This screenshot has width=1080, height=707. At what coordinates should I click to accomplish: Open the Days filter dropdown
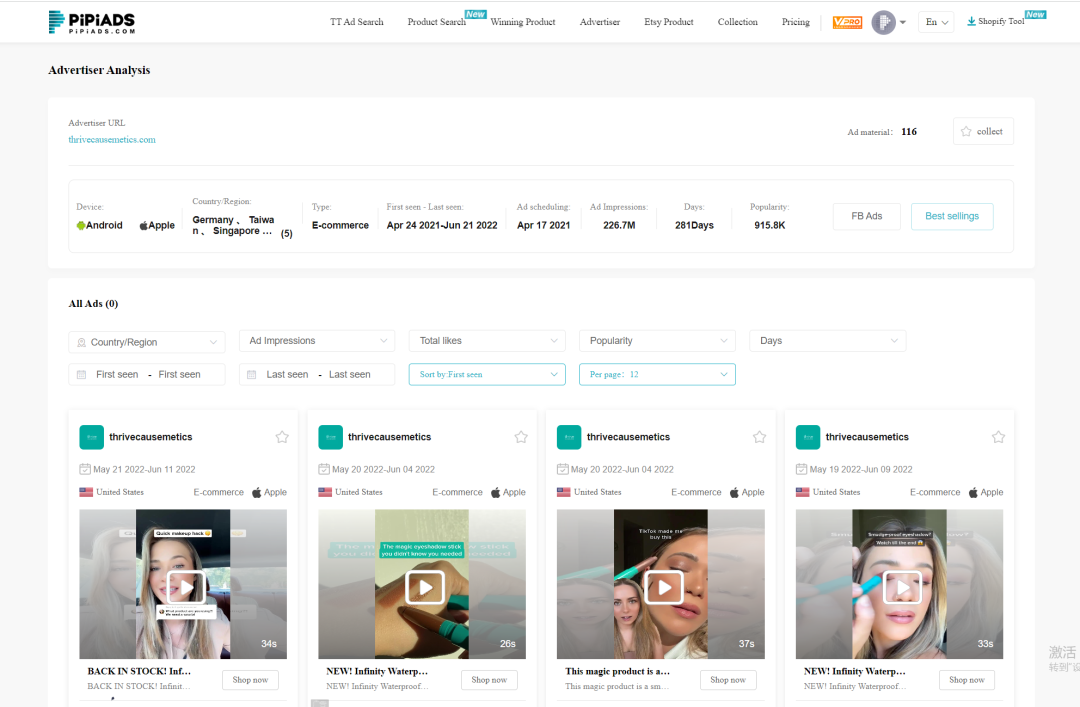pyautogui.click(x=827, y=341)
